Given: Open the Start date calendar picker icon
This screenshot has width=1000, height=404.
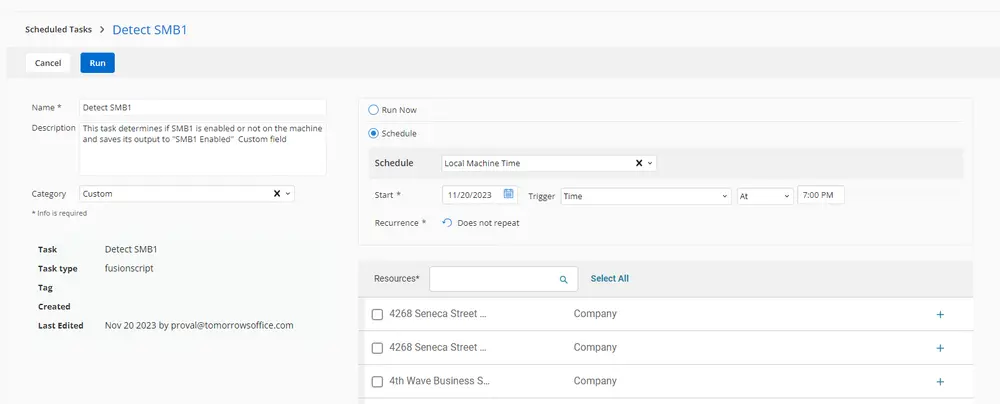Looking at the screenshot, I should 508,194.
